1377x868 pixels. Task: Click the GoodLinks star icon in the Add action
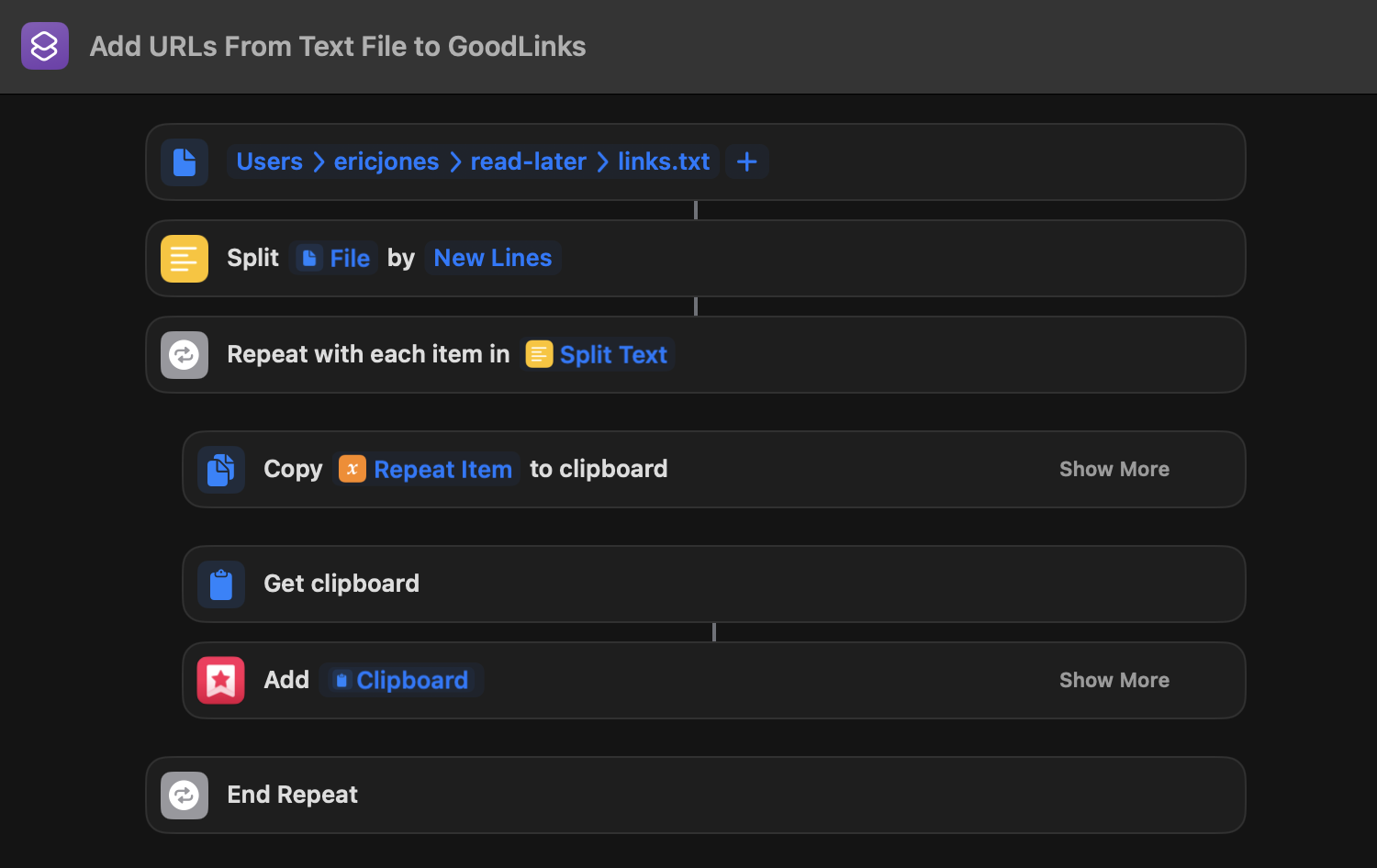pyautogui.click(x=220, y=680)
